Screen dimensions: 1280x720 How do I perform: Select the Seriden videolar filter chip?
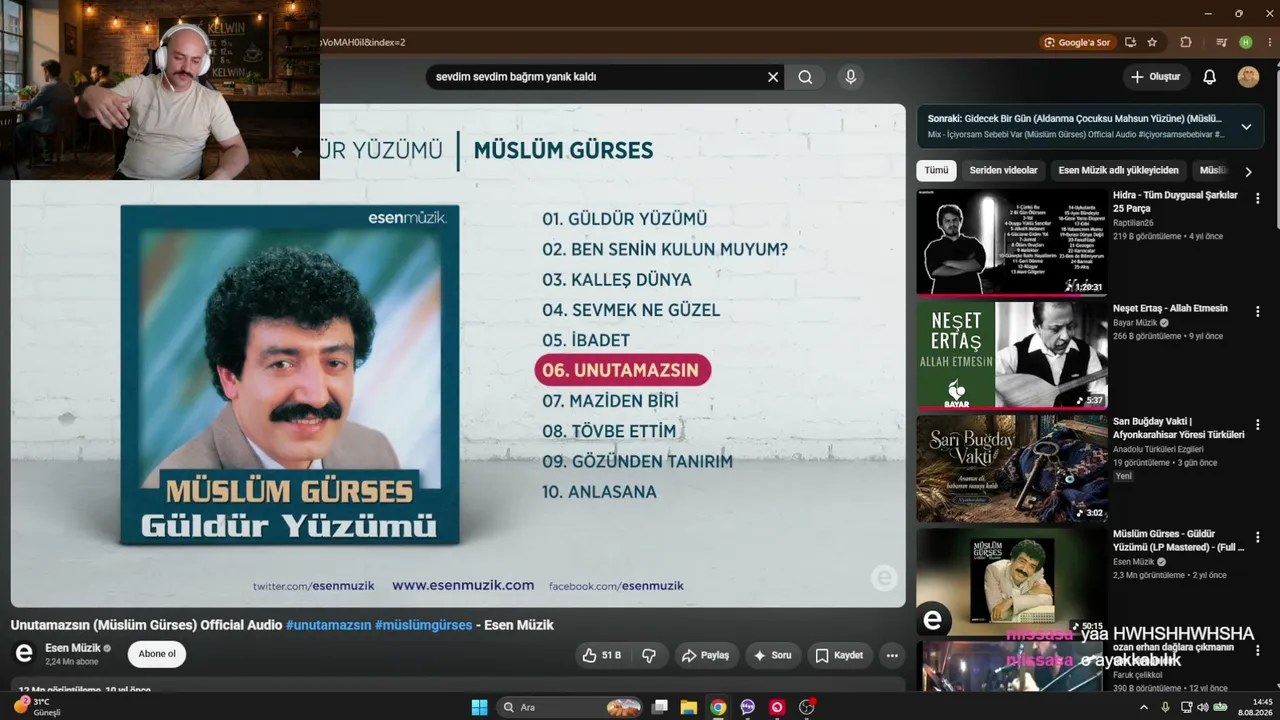[1003, 171]
